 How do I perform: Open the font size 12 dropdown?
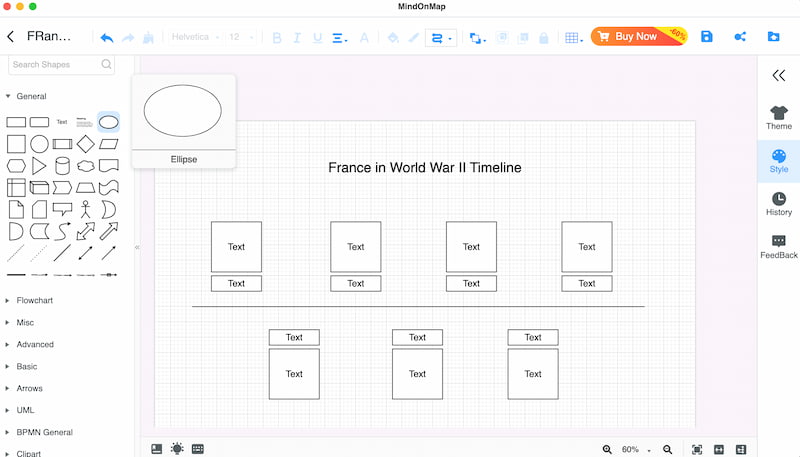click(x=241, y=37)
